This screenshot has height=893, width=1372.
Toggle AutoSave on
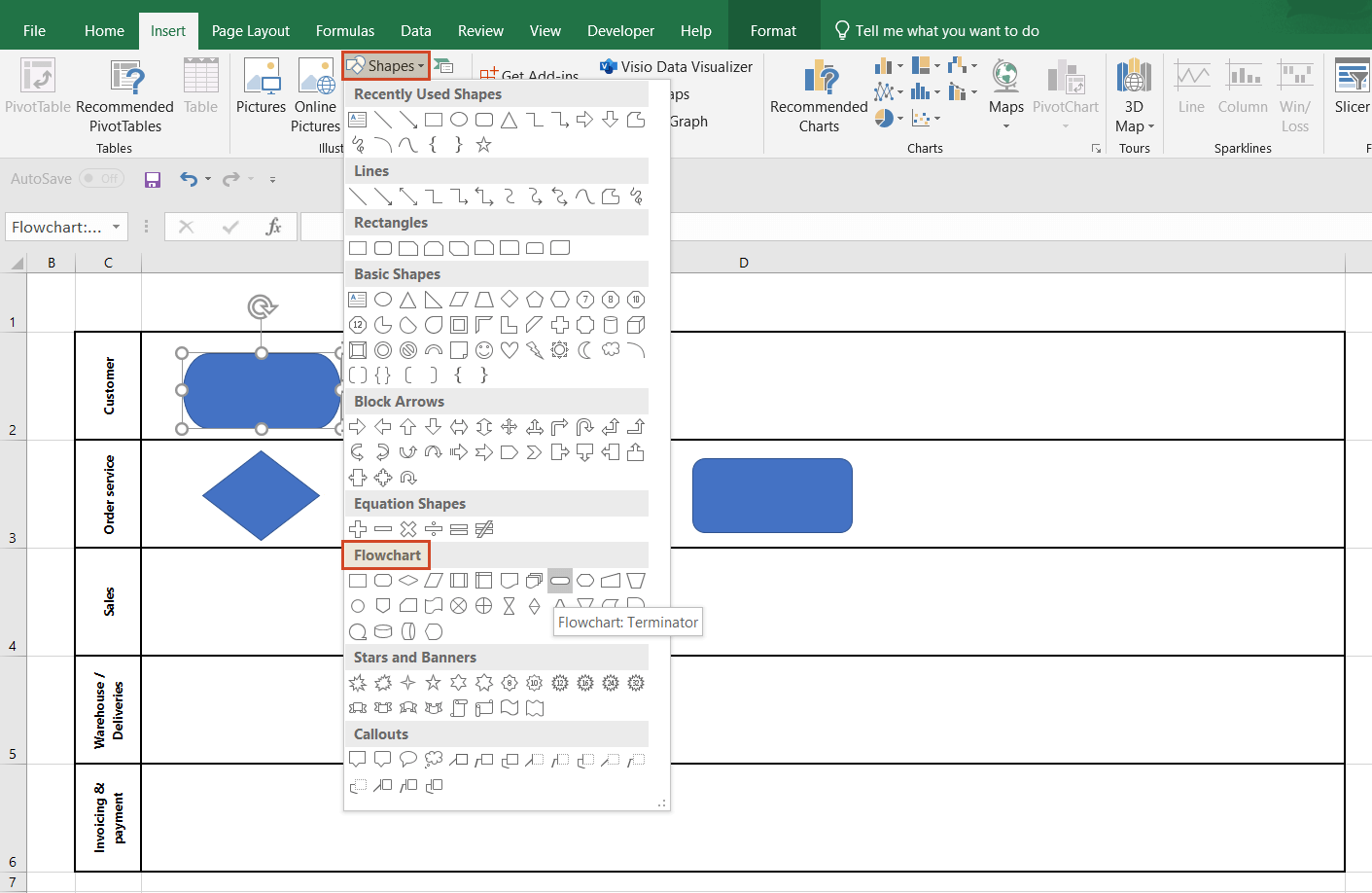101,179
